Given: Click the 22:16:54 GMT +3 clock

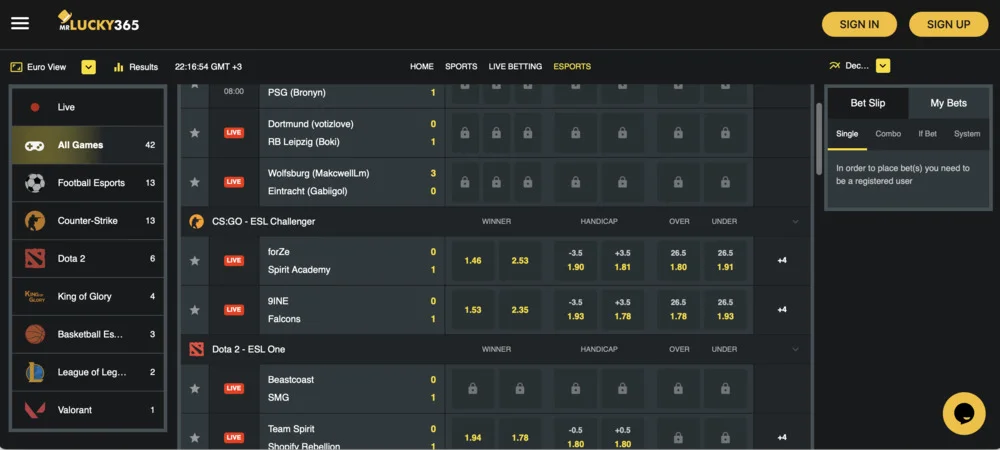Looking at the screenshot, I should click(x=208, y=67).
